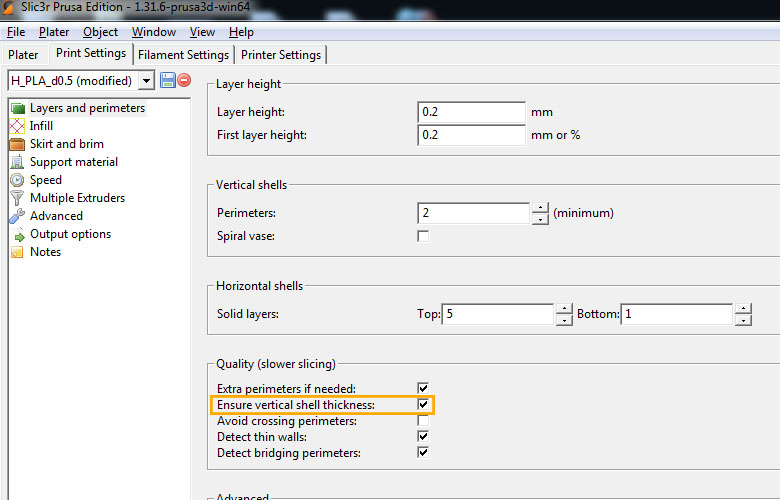Screen dimensions: 780x500
Task: Click the Top solid layers field
Action: 498,314
